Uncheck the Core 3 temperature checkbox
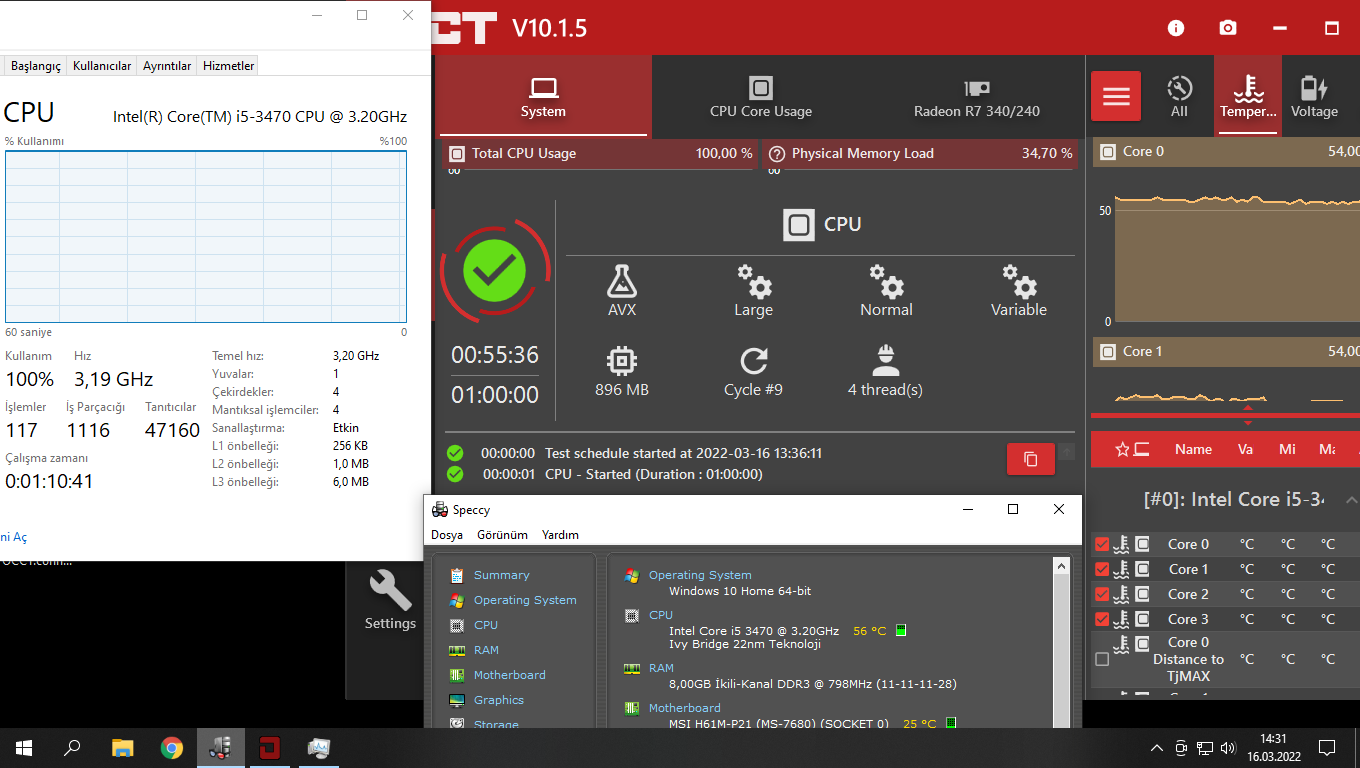 click(x=1102, y=619)
